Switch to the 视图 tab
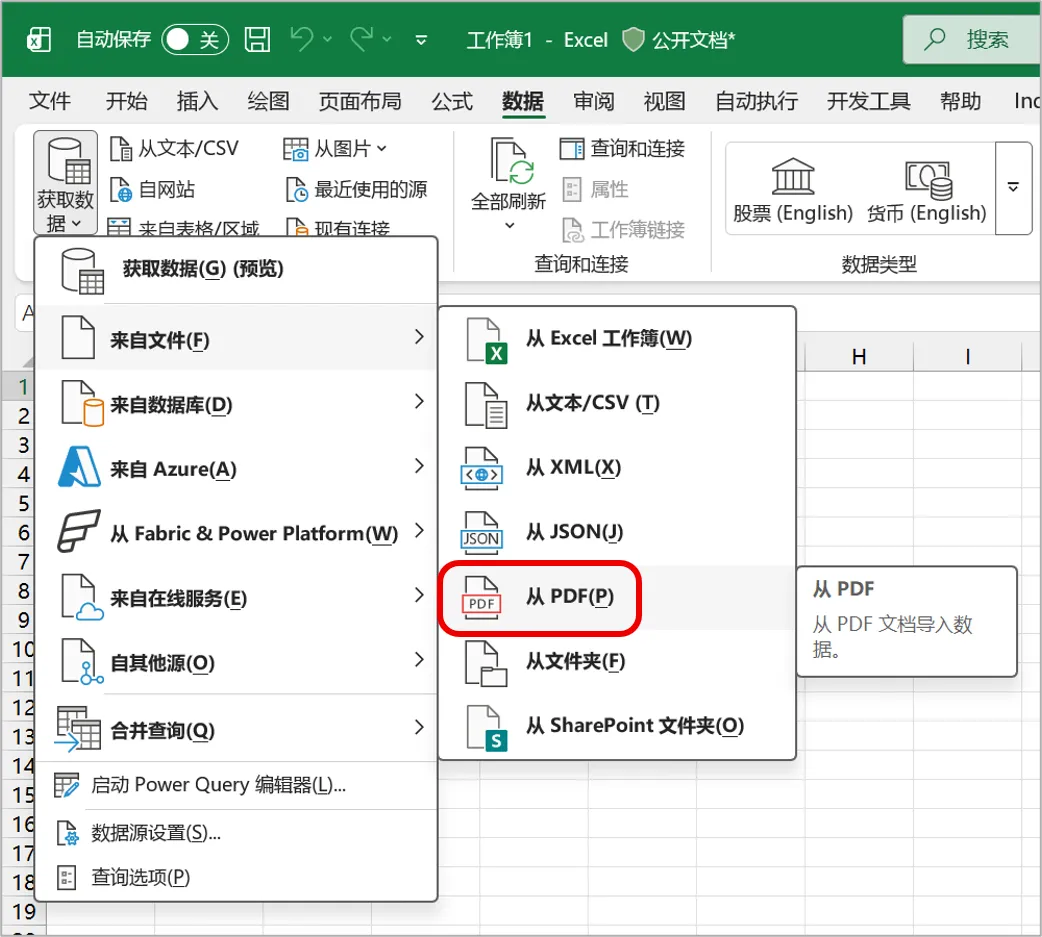 tap(665, 101)
